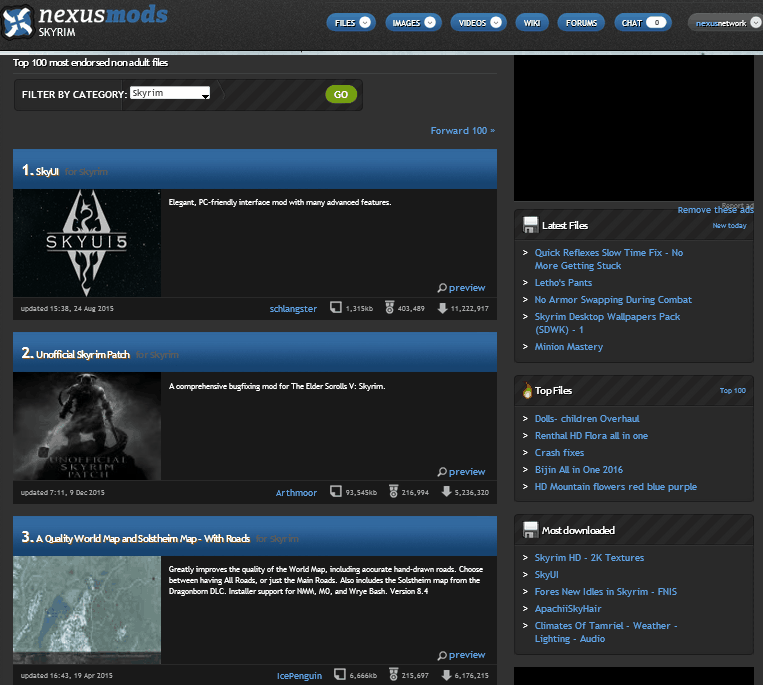The image size is (763, 685).
Task: Open the New today link
Action: coord(729,225)
